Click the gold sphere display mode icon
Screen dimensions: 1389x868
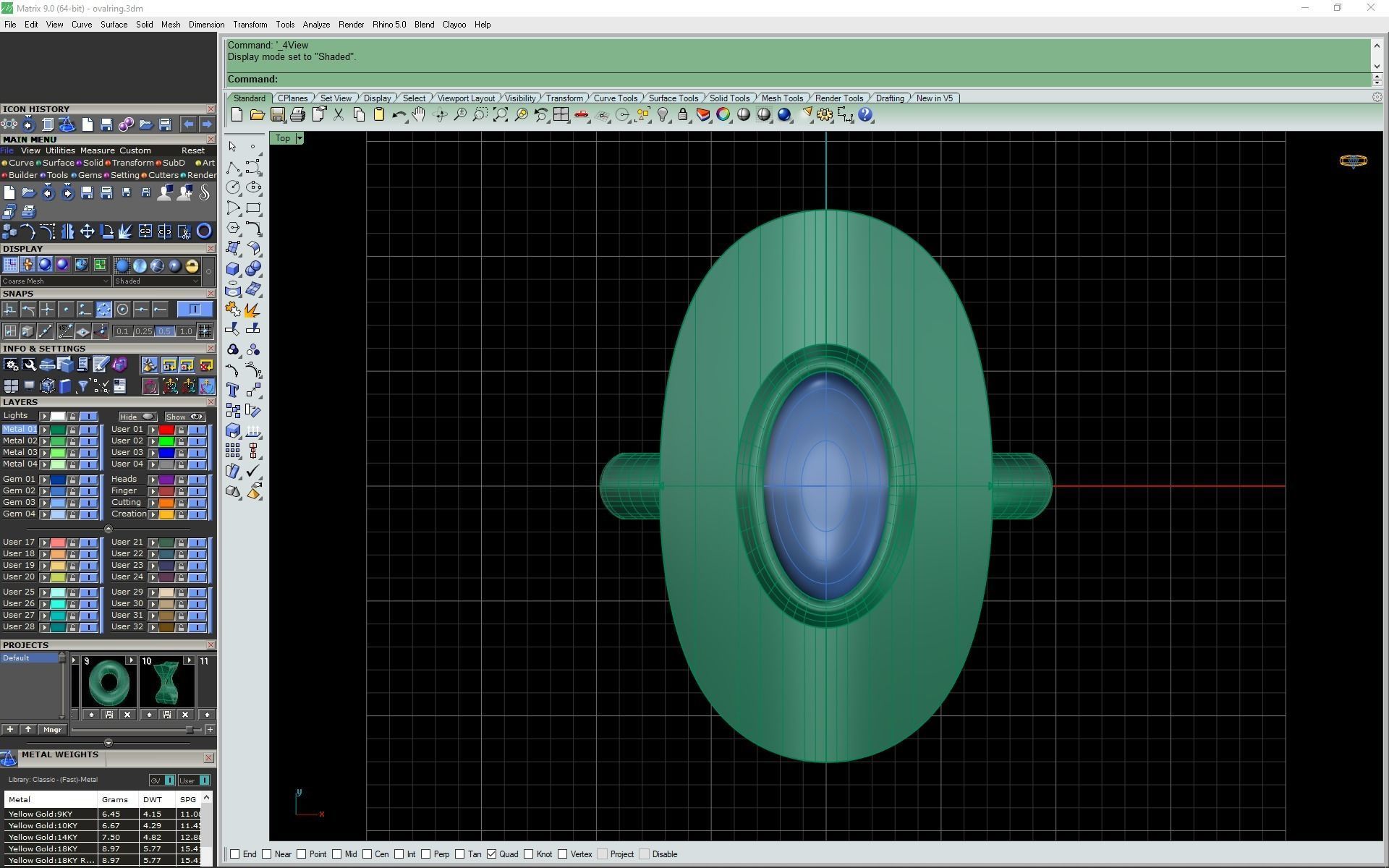[x=192, y=265]
